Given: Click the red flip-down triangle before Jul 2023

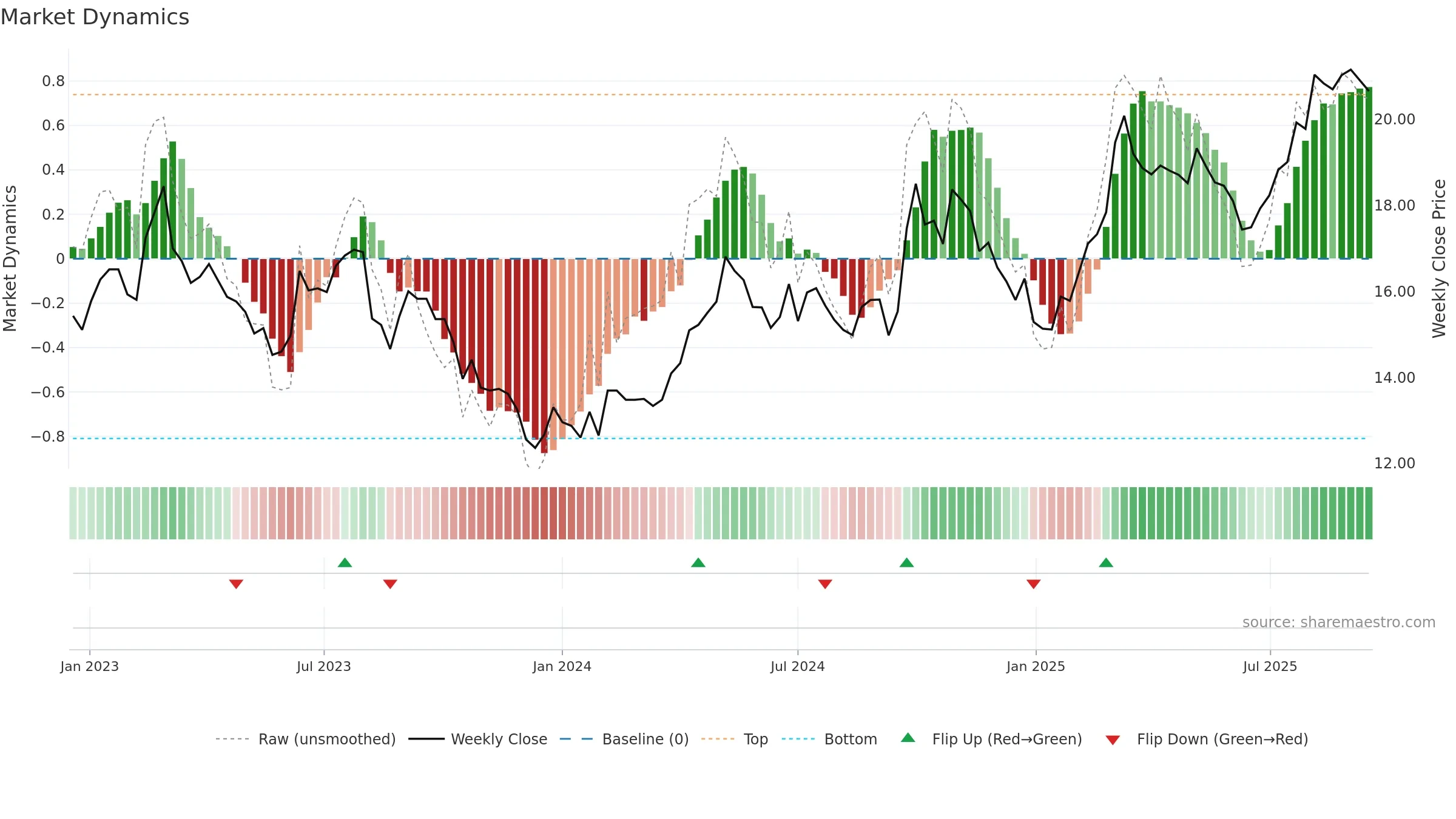Looking at the screenshot, I should (x=236, y=584).
